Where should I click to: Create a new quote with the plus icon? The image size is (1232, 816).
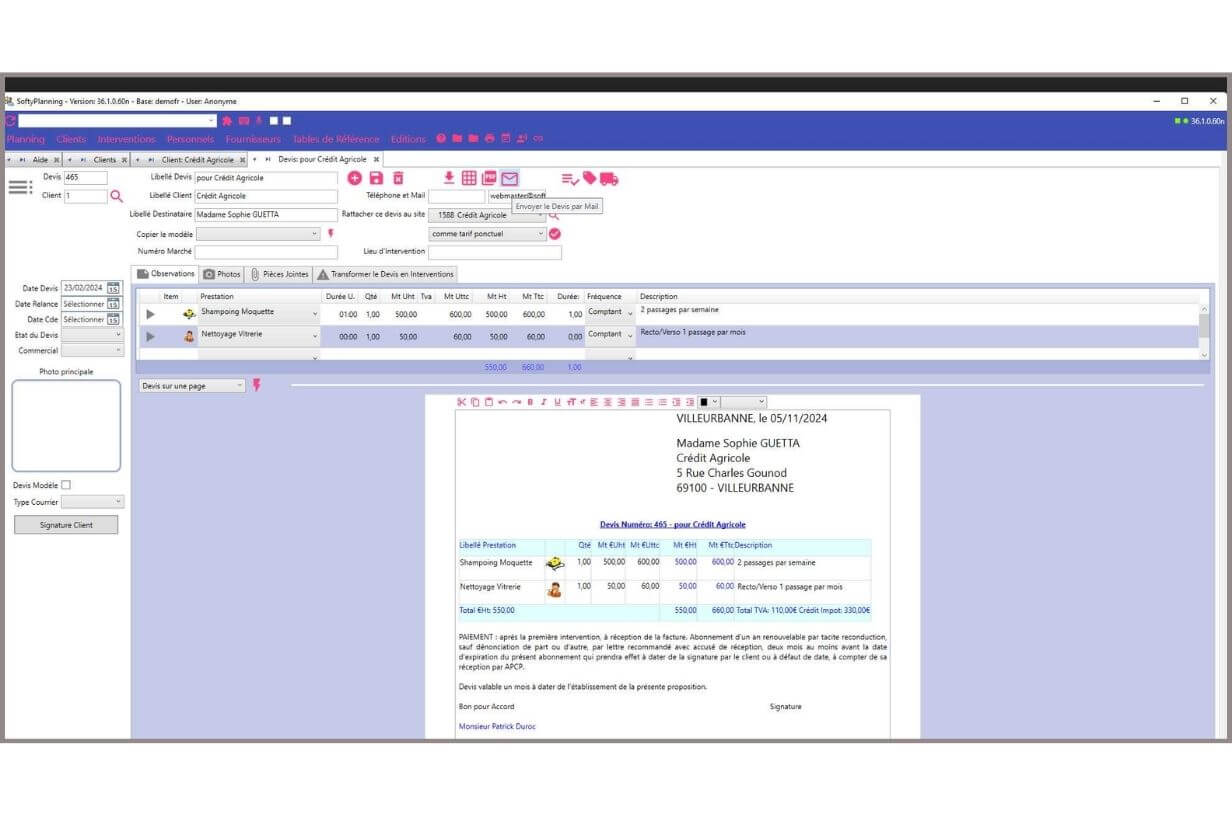[x=355, y=178]
